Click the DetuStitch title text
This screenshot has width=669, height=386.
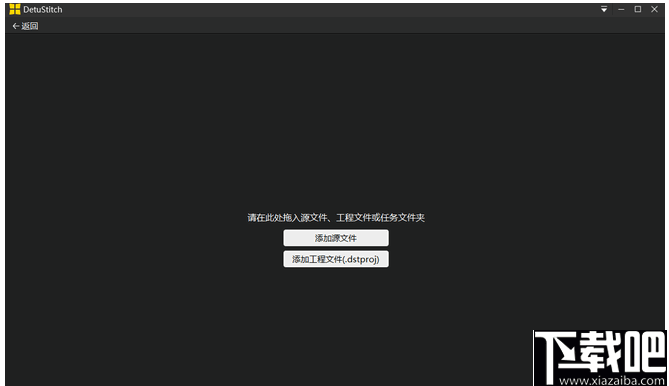click(43, 9)
